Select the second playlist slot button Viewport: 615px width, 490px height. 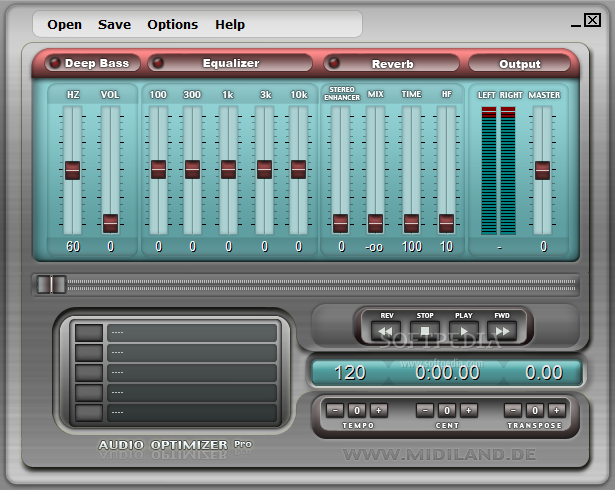[89, 353]
